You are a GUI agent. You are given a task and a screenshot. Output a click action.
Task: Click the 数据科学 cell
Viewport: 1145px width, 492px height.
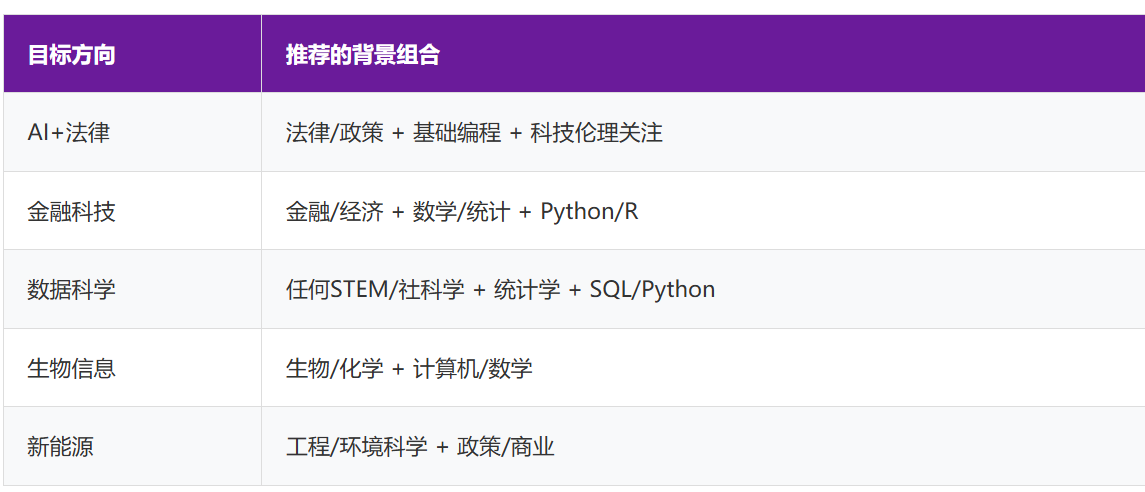(71, 290)
